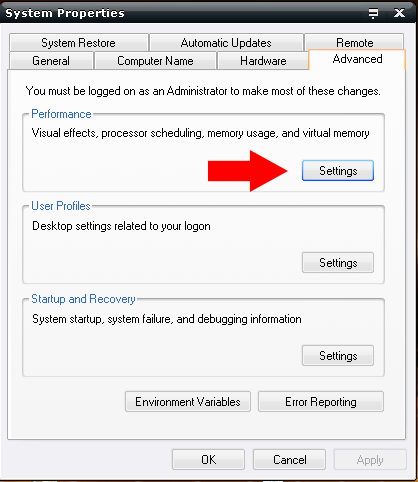Switch to the Automatic Updates tab

tap(226, 42)
